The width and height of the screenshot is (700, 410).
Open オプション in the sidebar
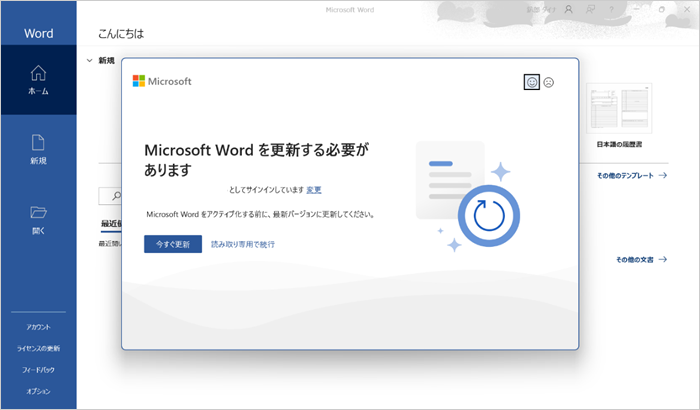(38, 391)
